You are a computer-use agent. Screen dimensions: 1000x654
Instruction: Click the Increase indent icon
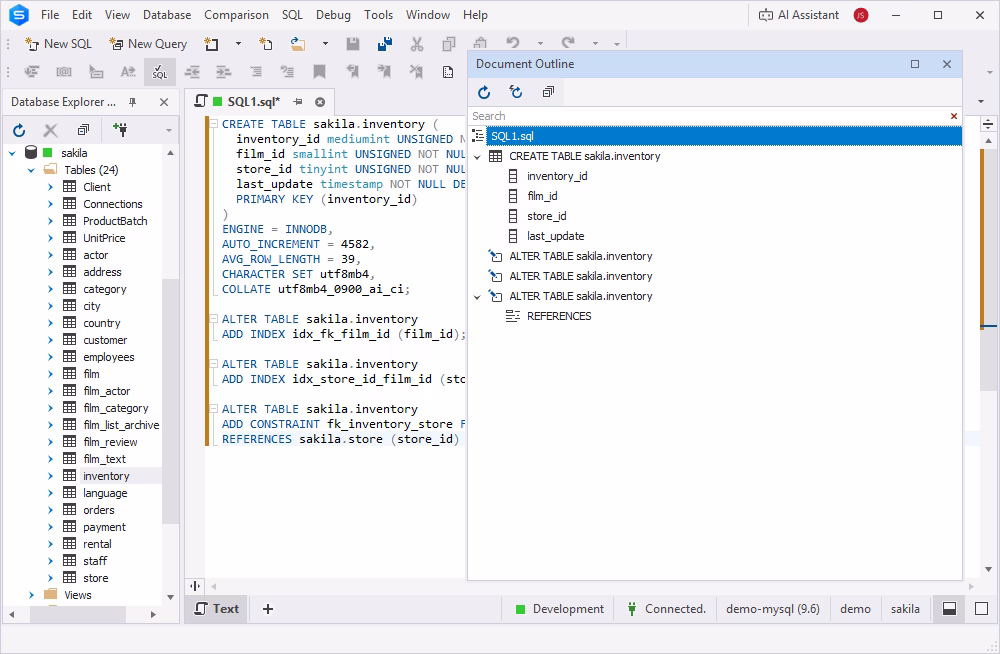click(223, 72)
